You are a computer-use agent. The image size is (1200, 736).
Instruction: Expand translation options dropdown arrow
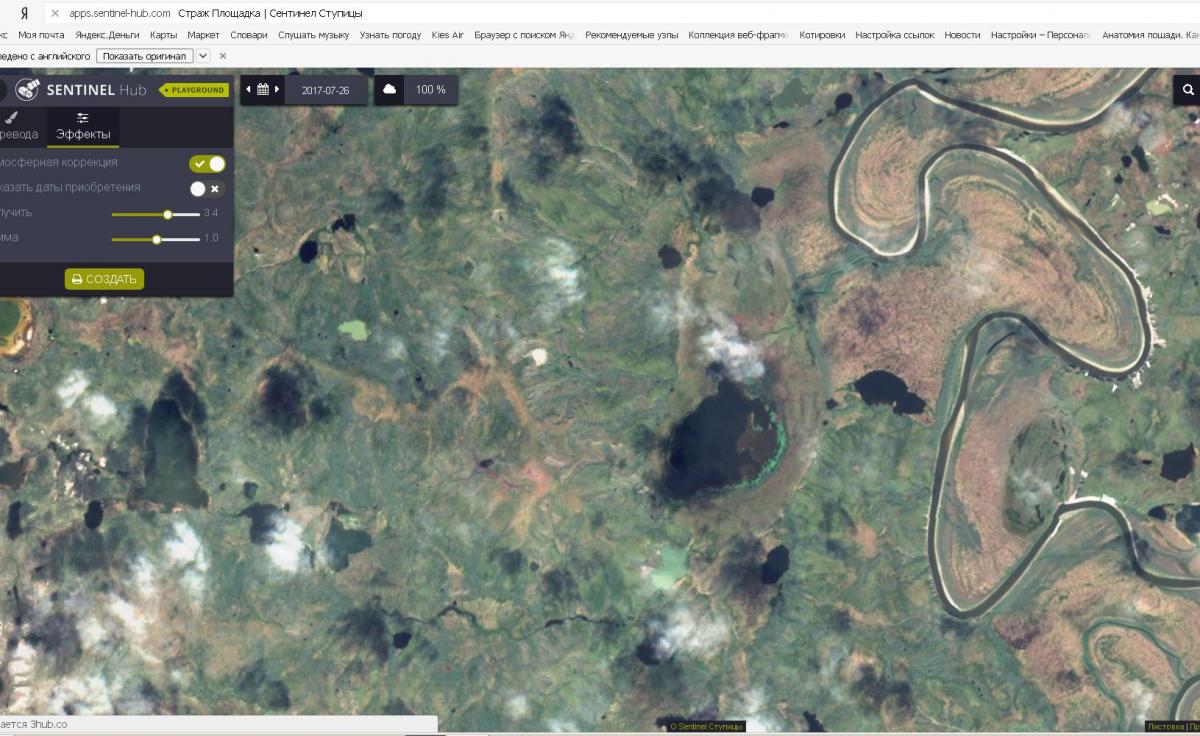click(204, 56)
